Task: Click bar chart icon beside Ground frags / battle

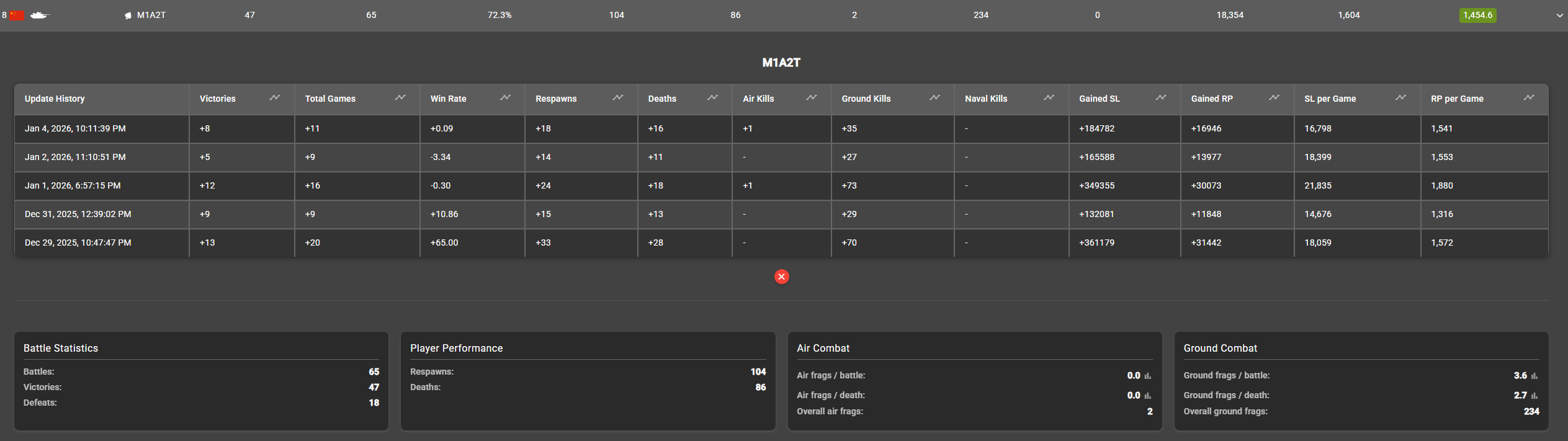Action: click(x=1534, y=376)
